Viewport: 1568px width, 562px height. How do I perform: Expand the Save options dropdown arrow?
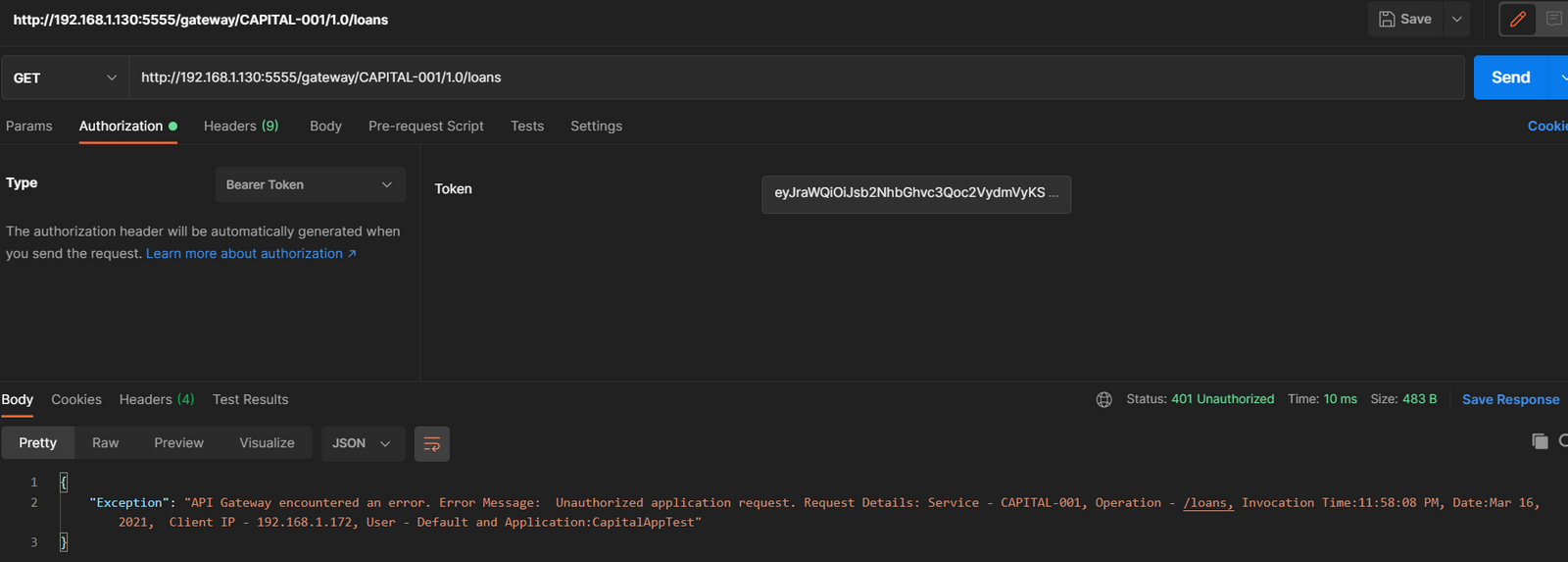click(1457, 19)
